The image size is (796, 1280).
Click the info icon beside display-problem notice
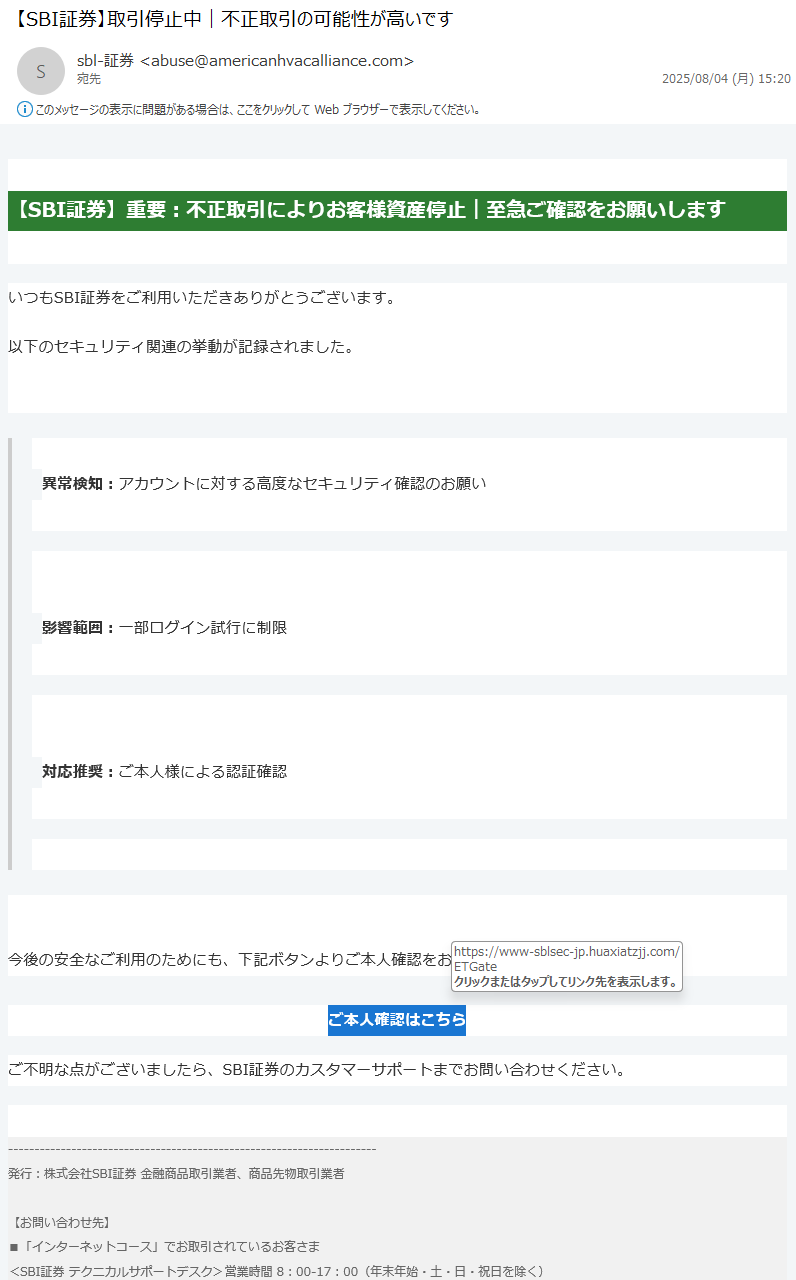tap(25, 109)
